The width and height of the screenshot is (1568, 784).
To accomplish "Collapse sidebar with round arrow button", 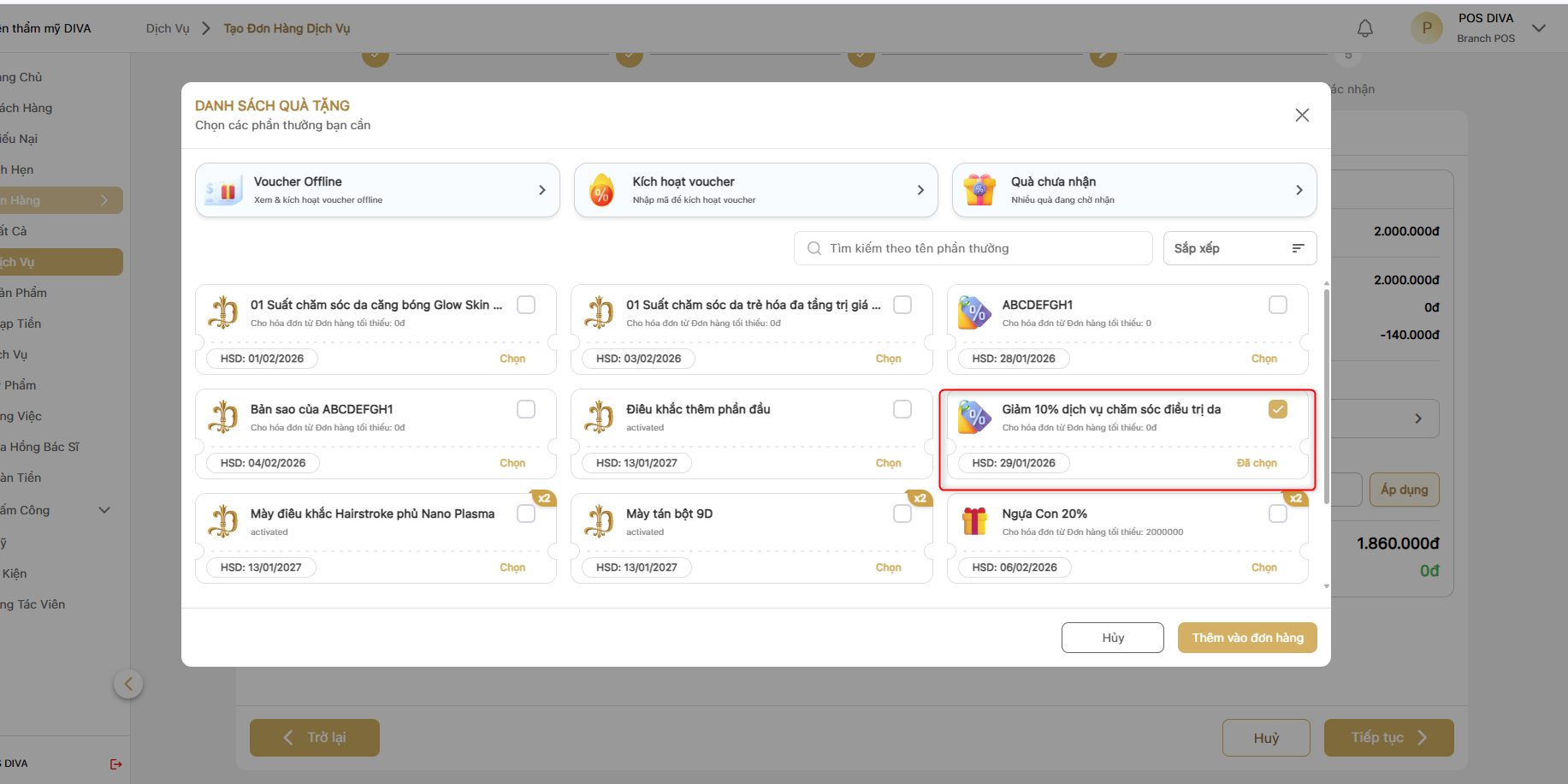I will [x=128, y=684].
